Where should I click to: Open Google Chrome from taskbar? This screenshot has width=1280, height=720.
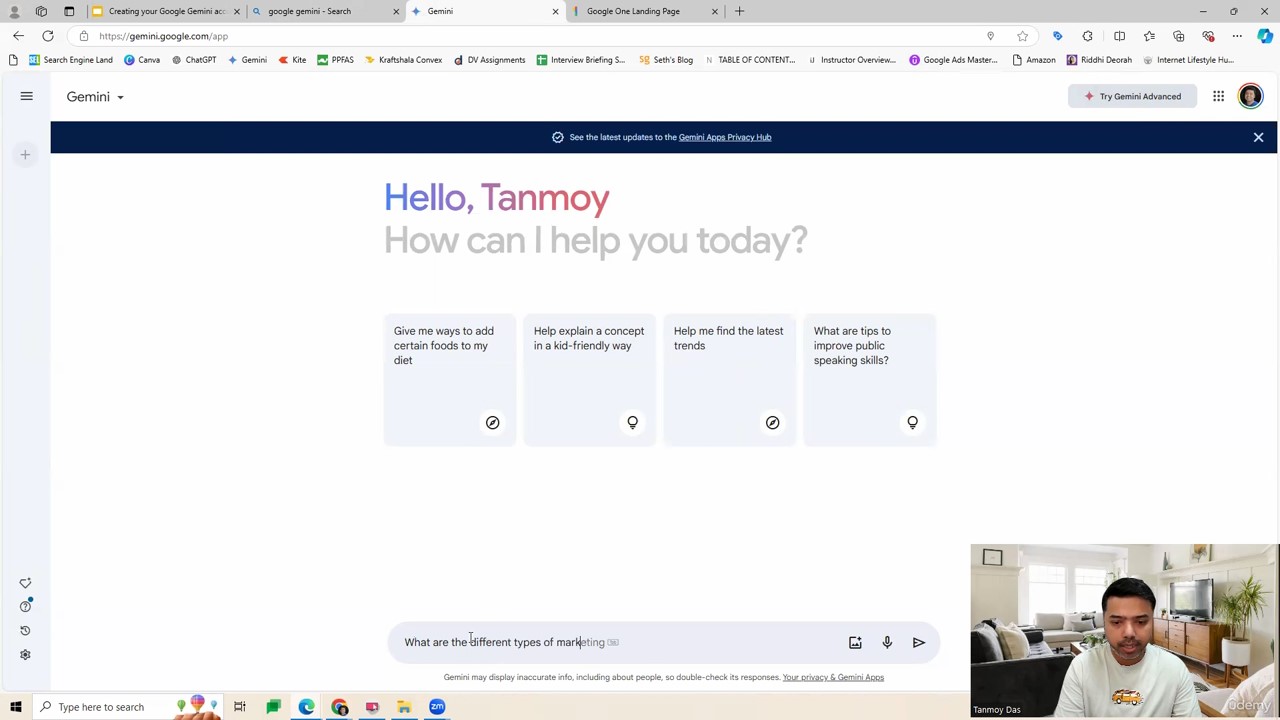[339, 707]
